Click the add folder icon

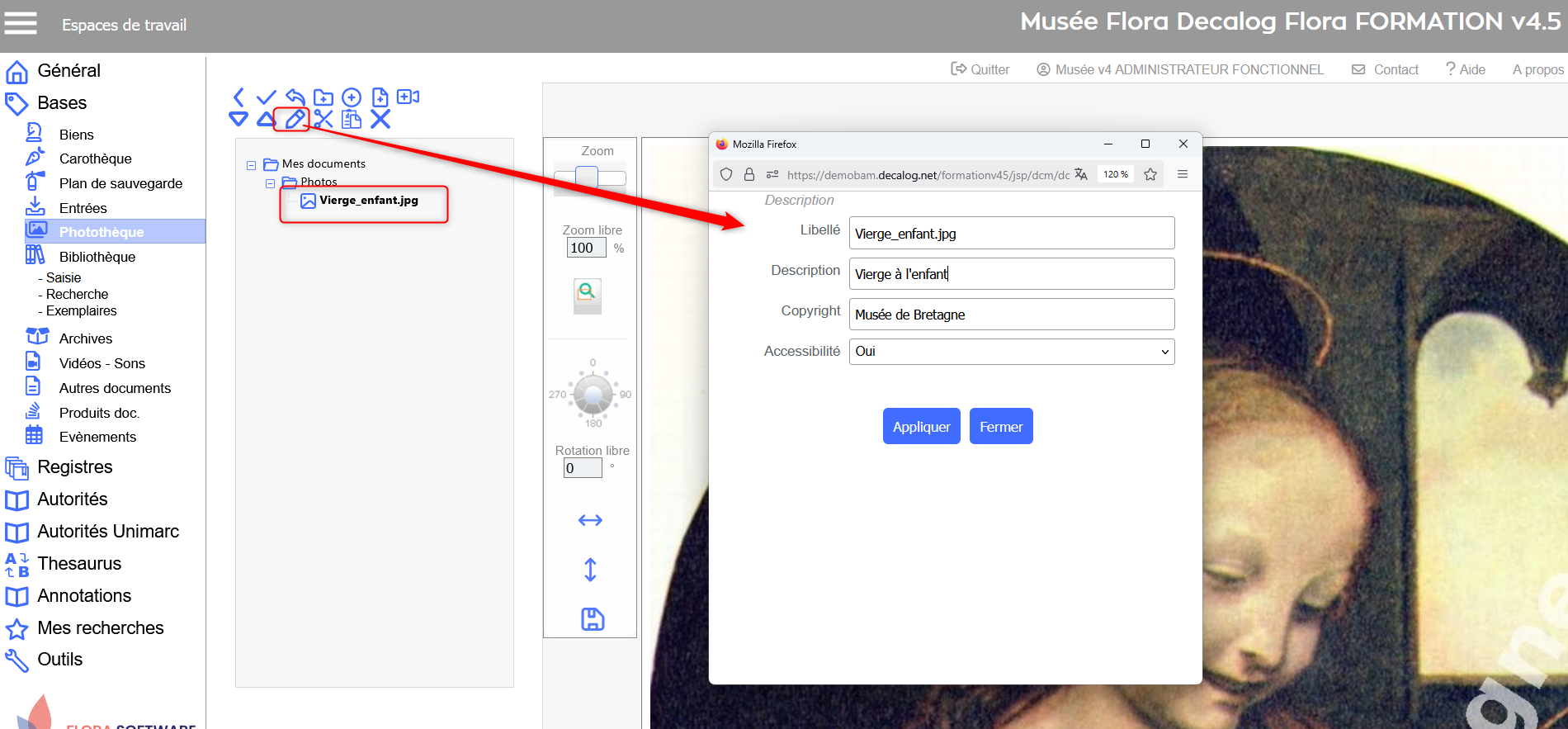(x=324, y=97)
